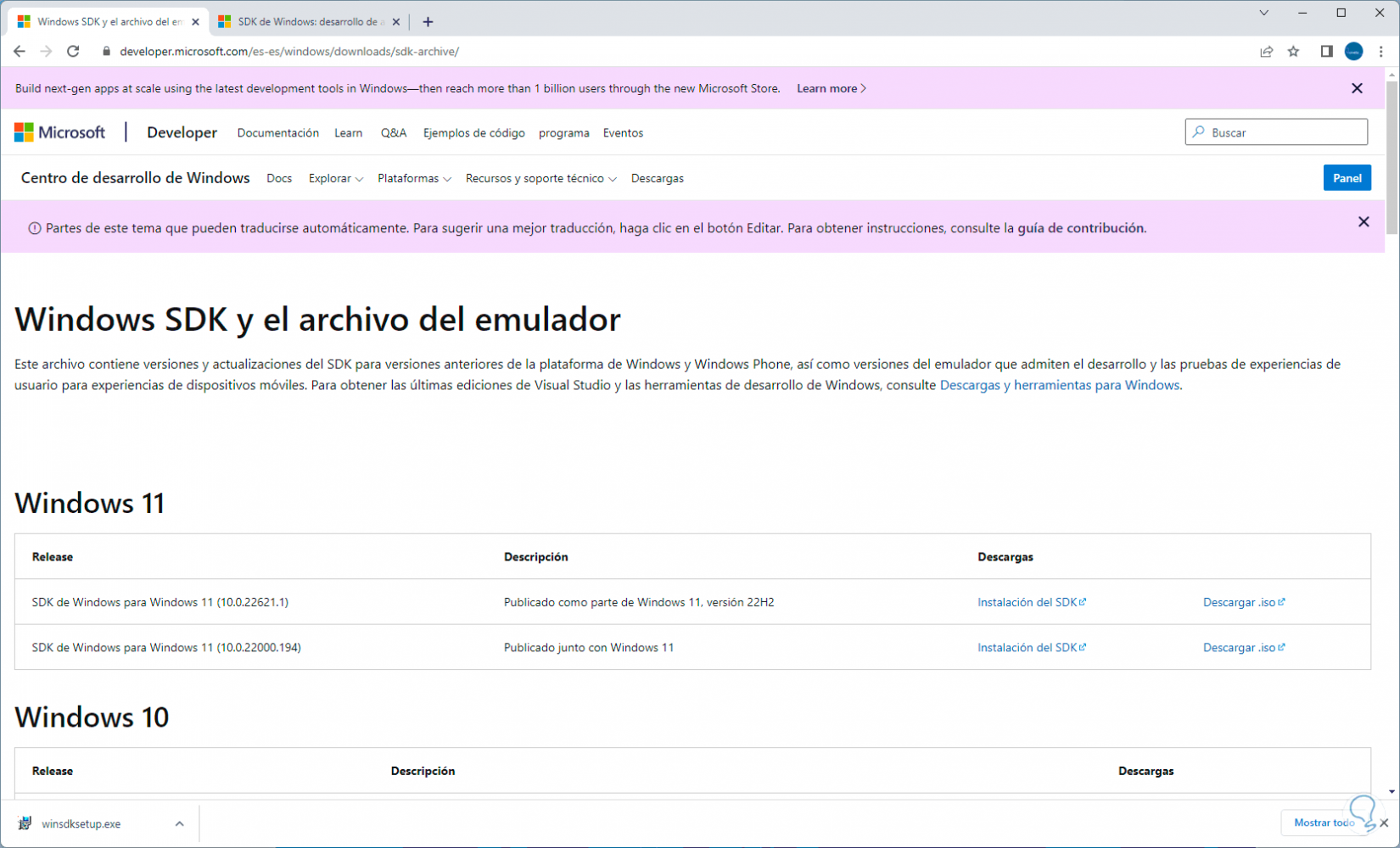Viewport: 1400px width, 848px height.
Task: Open winsdksetup.exe download options arrow
Action: 179,823
